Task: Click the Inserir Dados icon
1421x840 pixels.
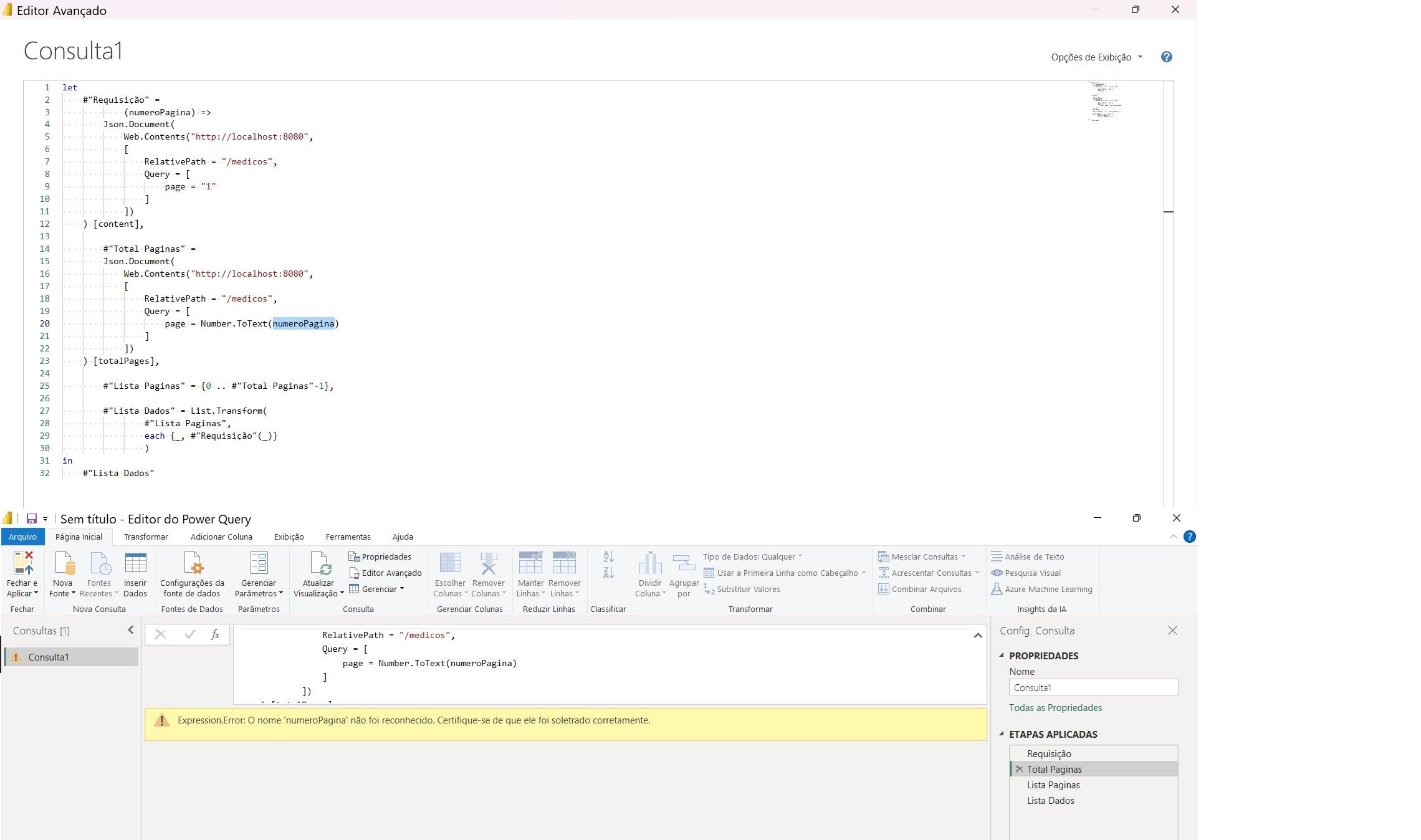Action: click(x=135, y=563)
